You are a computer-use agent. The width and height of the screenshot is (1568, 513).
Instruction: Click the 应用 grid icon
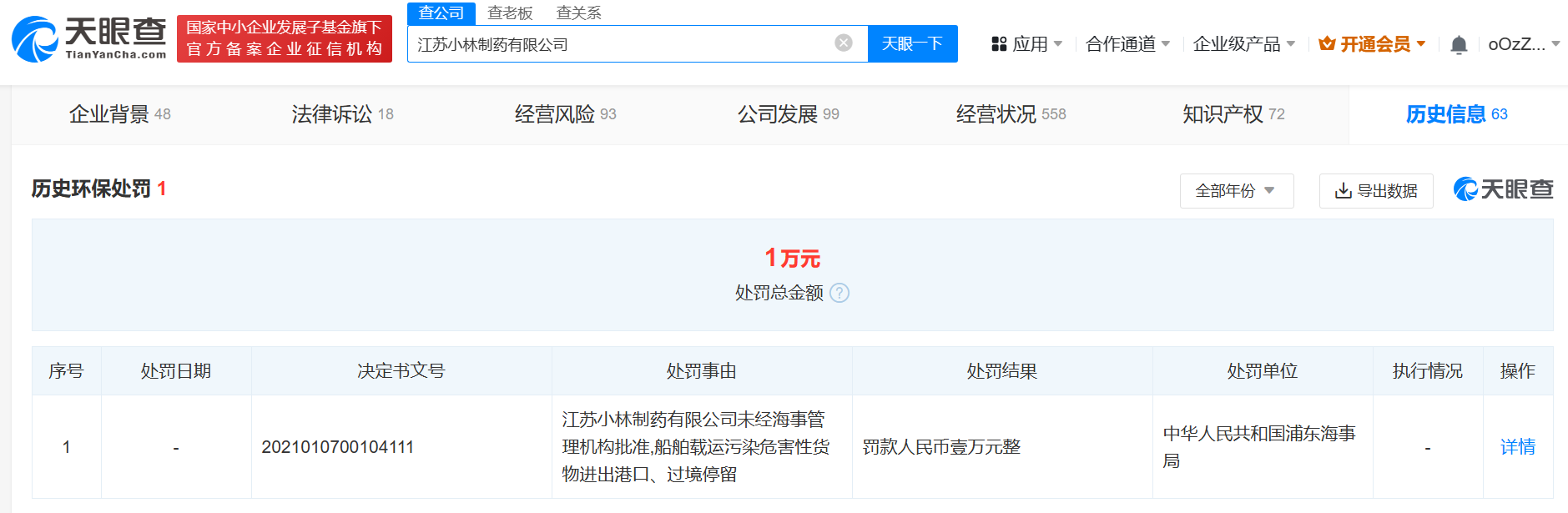999,44
